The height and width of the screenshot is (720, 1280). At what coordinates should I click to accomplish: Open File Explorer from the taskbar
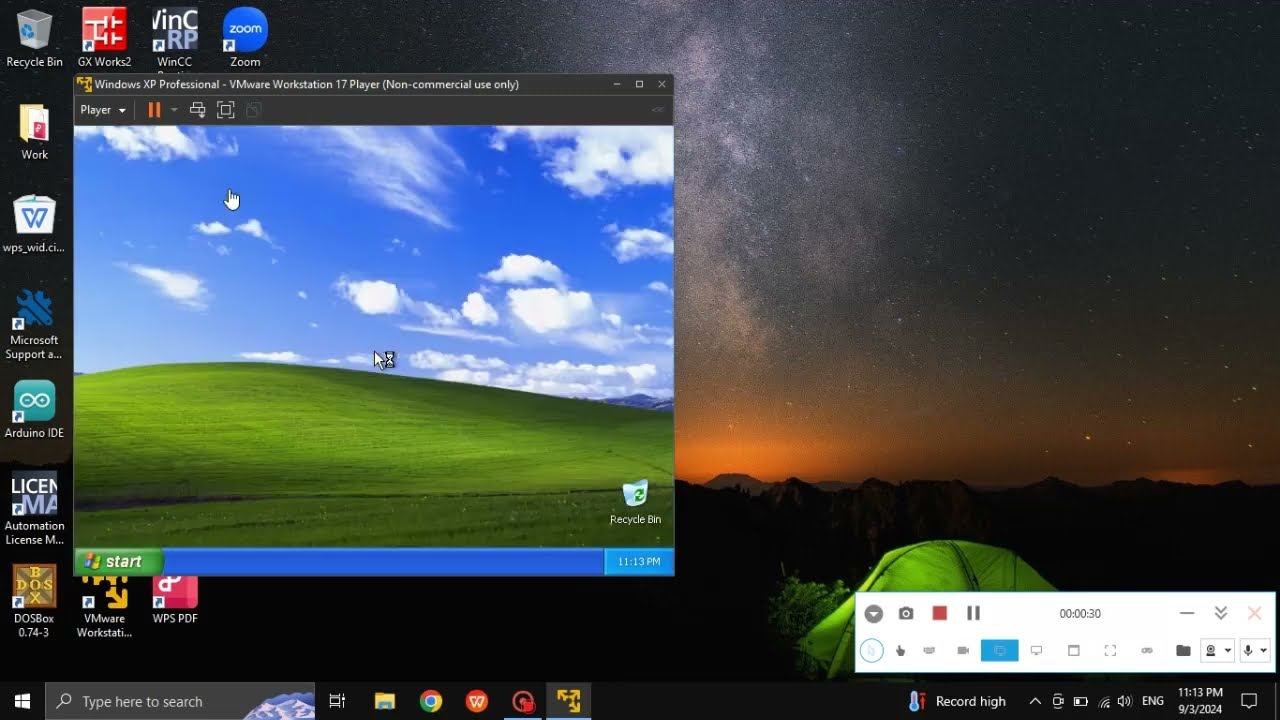[x=385, y=701]
